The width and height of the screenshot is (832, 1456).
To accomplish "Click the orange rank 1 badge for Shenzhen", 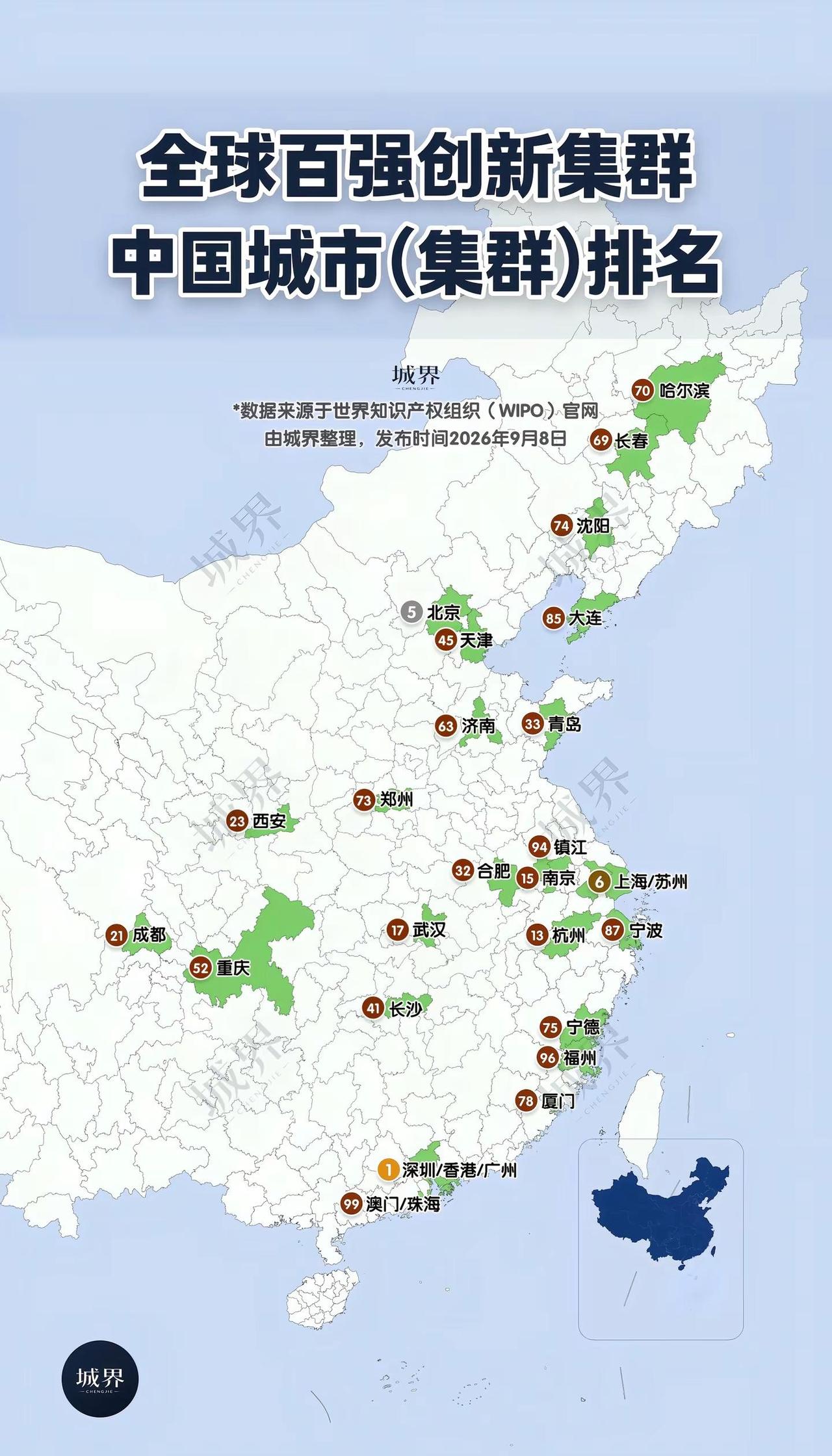I will [388, 1170].
